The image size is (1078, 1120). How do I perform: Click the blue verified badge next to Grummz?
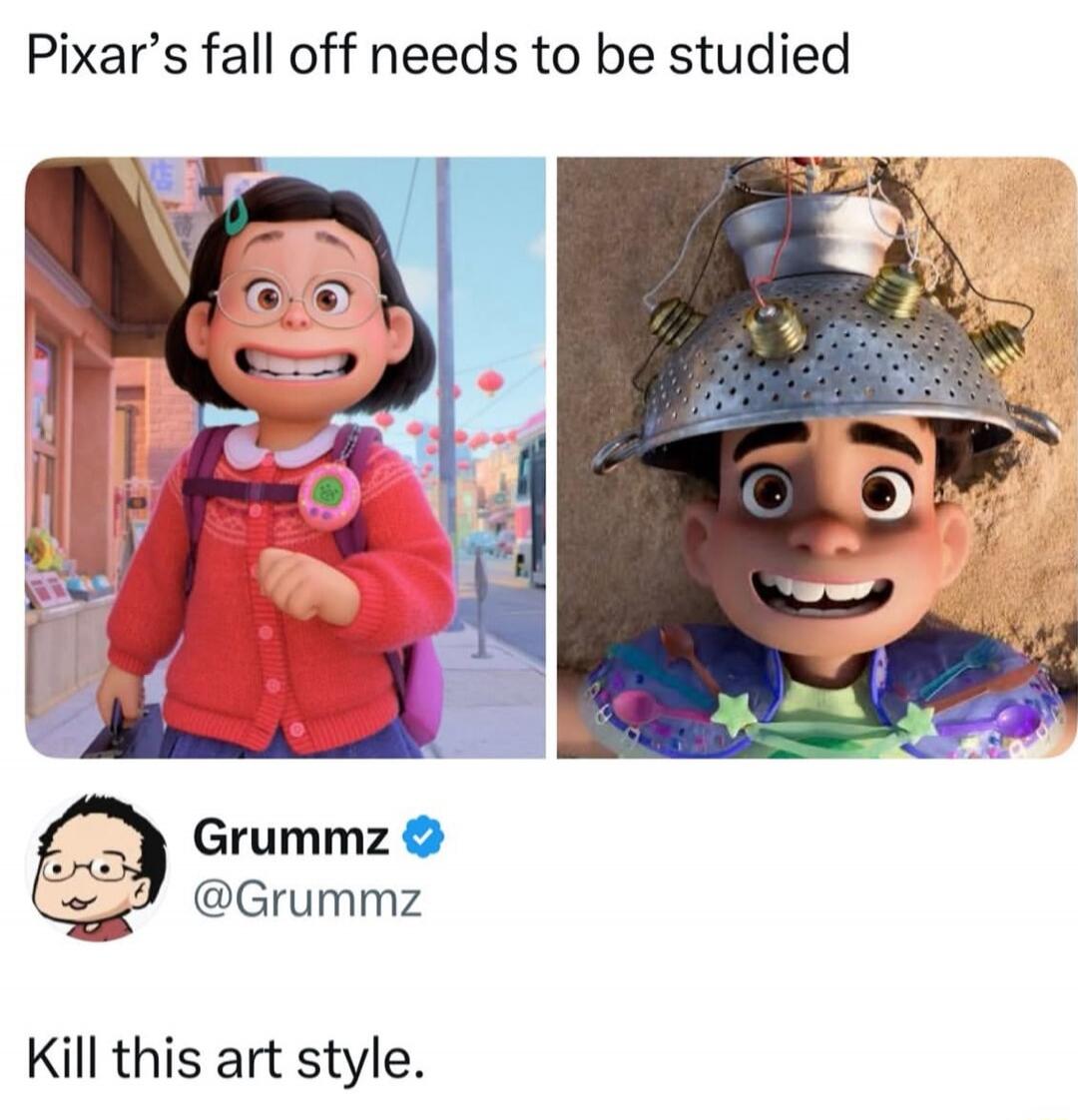[x=425, y=837]
